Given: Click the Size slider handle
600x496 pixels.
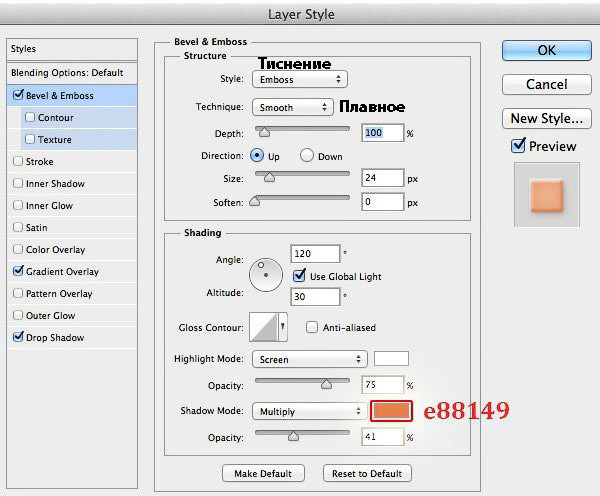Looking at the screenshot, I should tap(269, 177).
